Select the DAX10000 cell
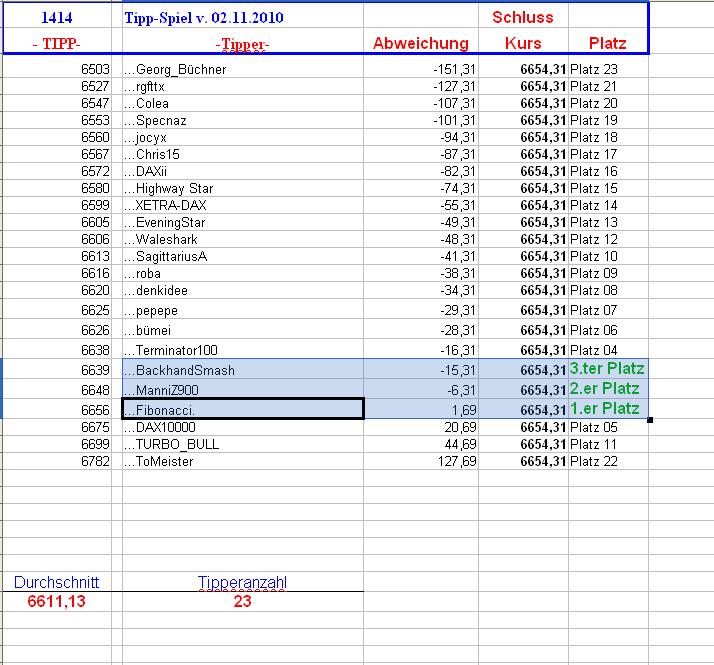The width and height of the screenshot is (714, 665). (243, 427)
